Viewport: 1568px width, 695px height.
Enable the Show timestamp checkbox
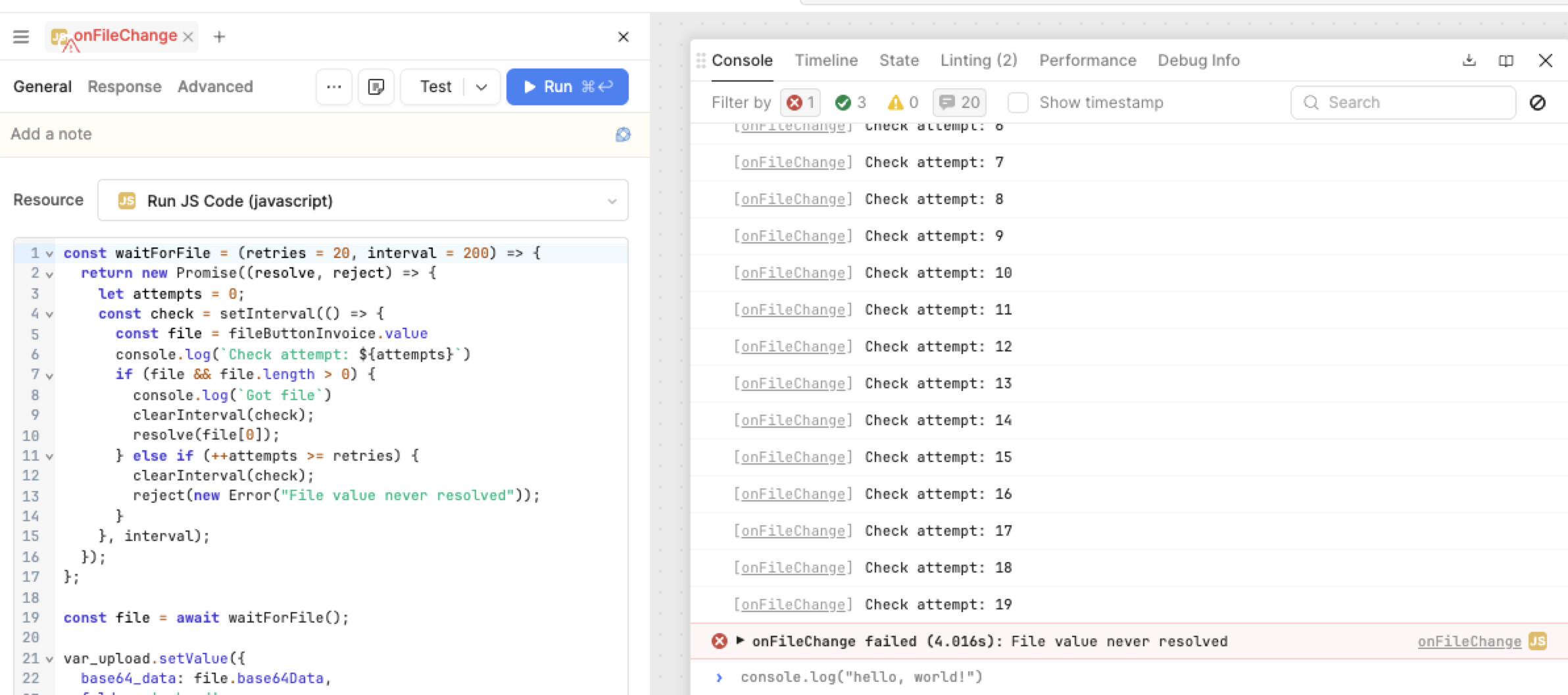click(1017, 103)
